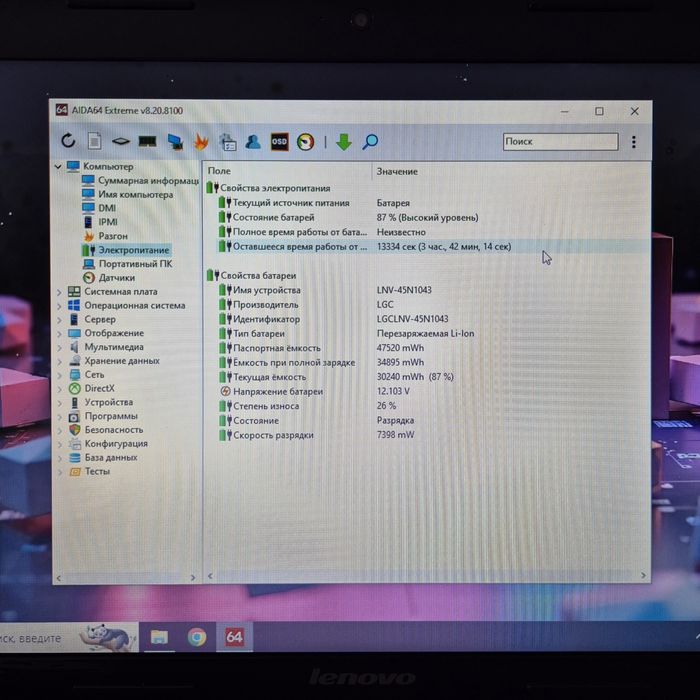
Task: Select the Программы tree item
Action: click(103, 416)
